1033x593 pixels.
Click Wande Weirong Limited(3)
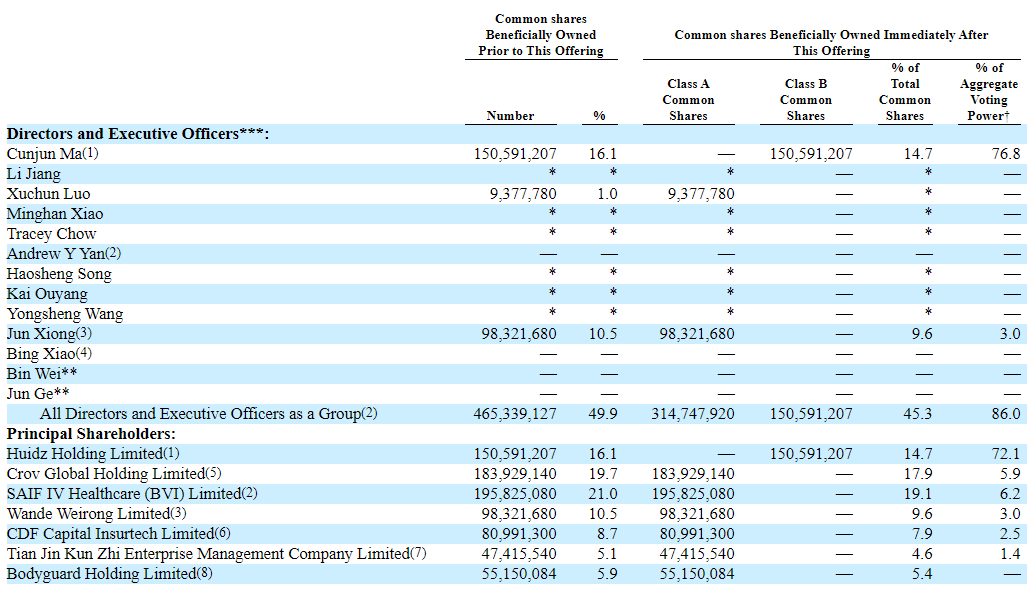click(x=96, y=514)
